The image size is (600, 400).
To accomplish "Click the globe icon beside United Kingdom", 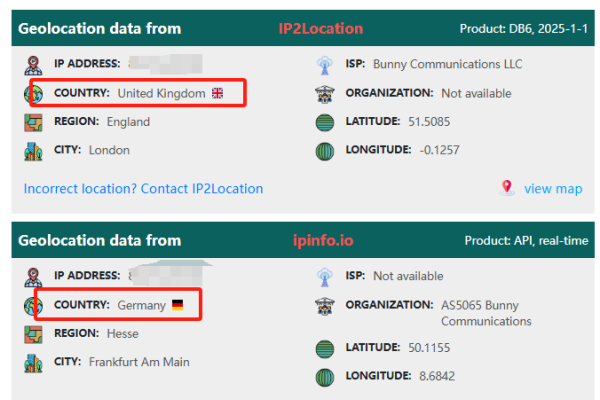I will pos(33,94).
